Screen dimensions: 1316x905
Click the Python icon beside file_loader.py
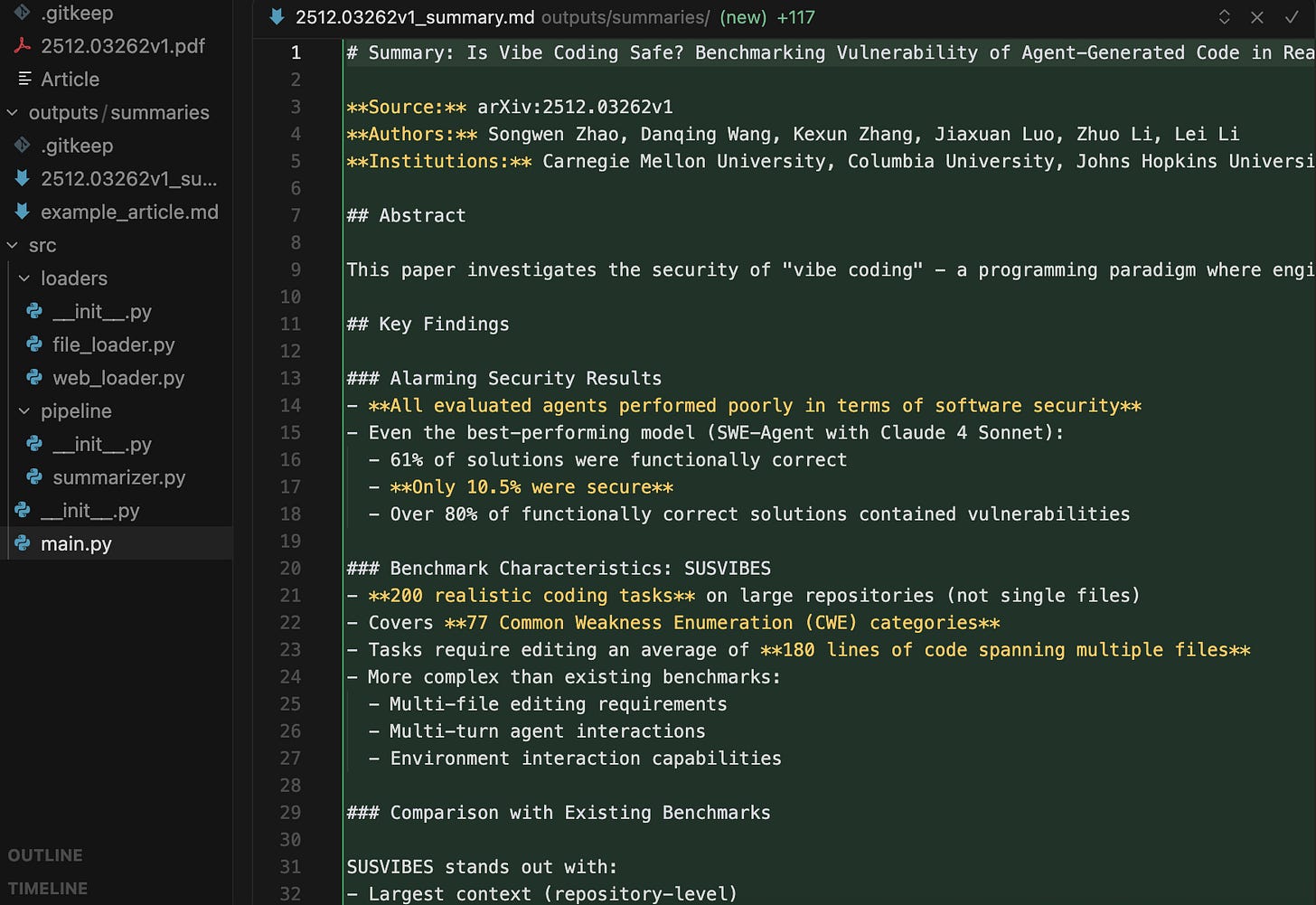[x=34, y=344]
